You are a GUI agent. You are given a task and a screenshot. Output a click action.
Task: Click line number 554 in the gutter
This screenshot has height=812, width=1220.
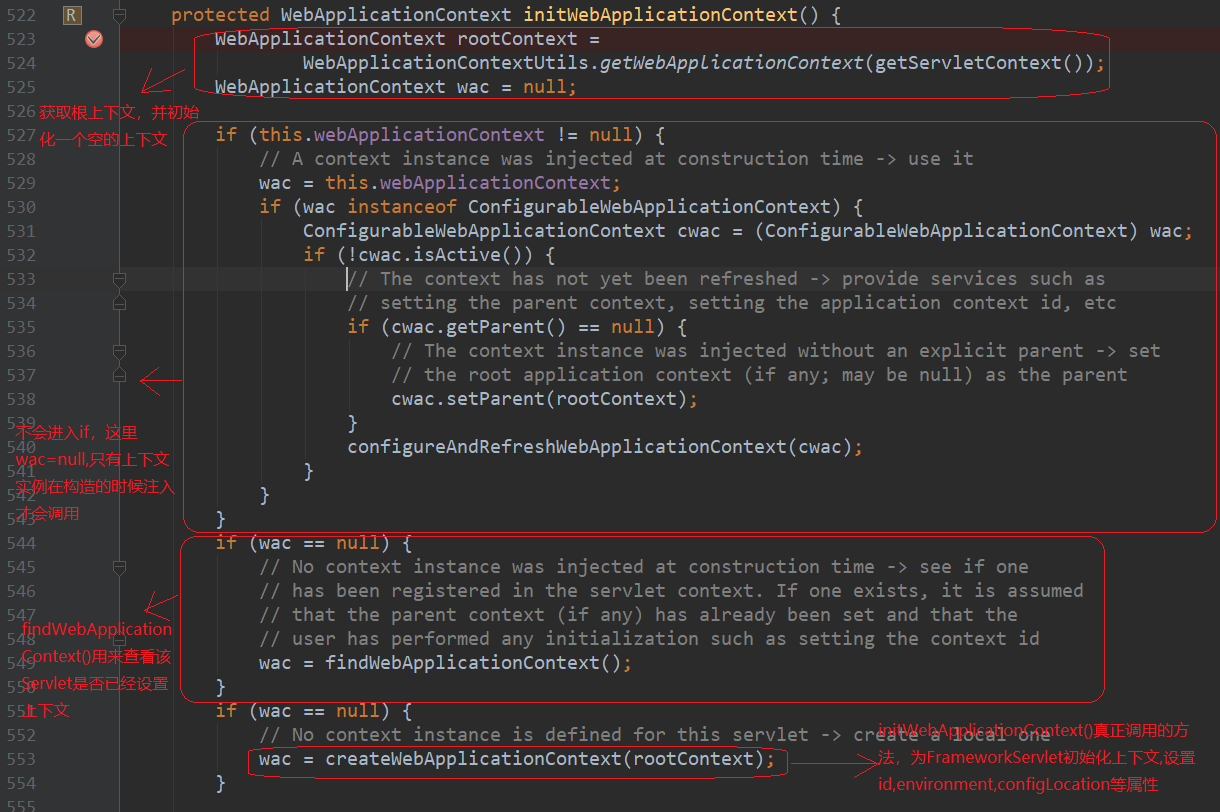tap(21, 783)
